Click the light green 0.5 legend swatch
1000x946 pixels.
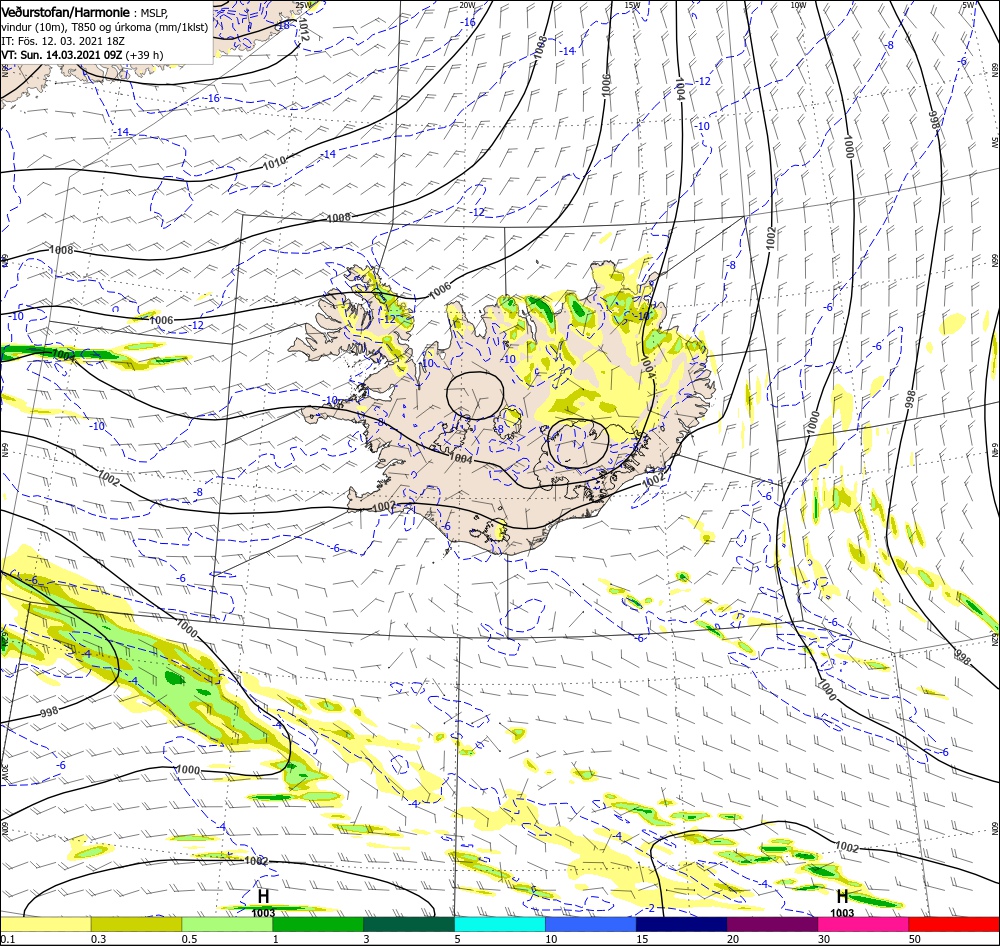click(x=228, y=924)
